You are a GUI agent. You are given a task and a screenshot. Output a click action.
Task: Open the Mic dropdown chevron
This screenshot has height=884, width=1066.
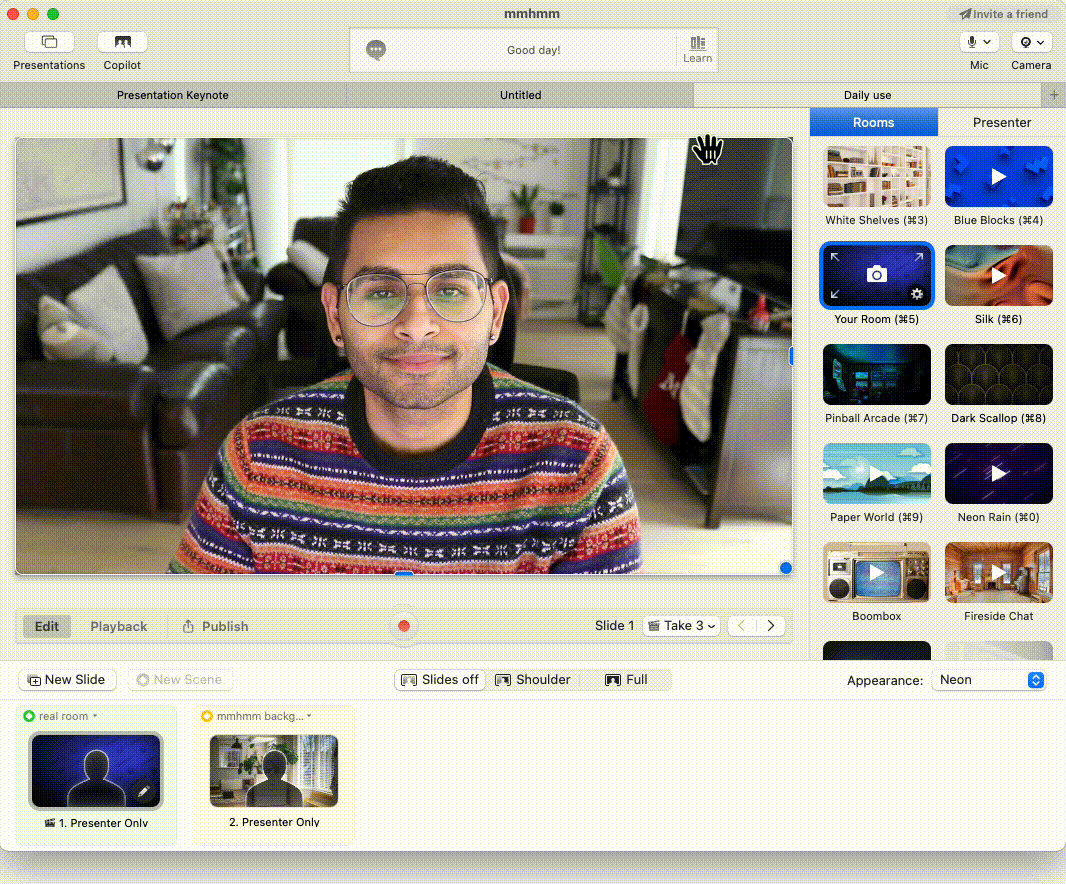987,42
